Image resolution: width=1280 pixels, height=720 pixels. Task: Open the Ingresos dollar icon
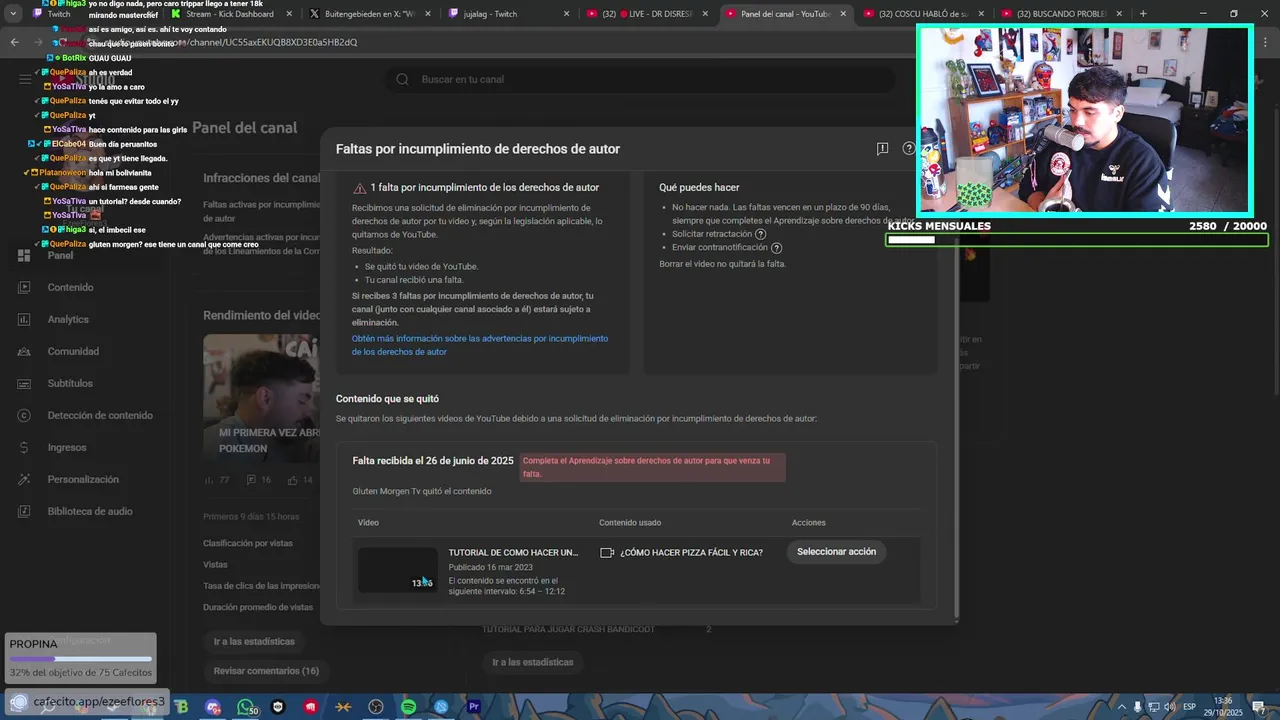pyautogui.click(x=24, y=447)
